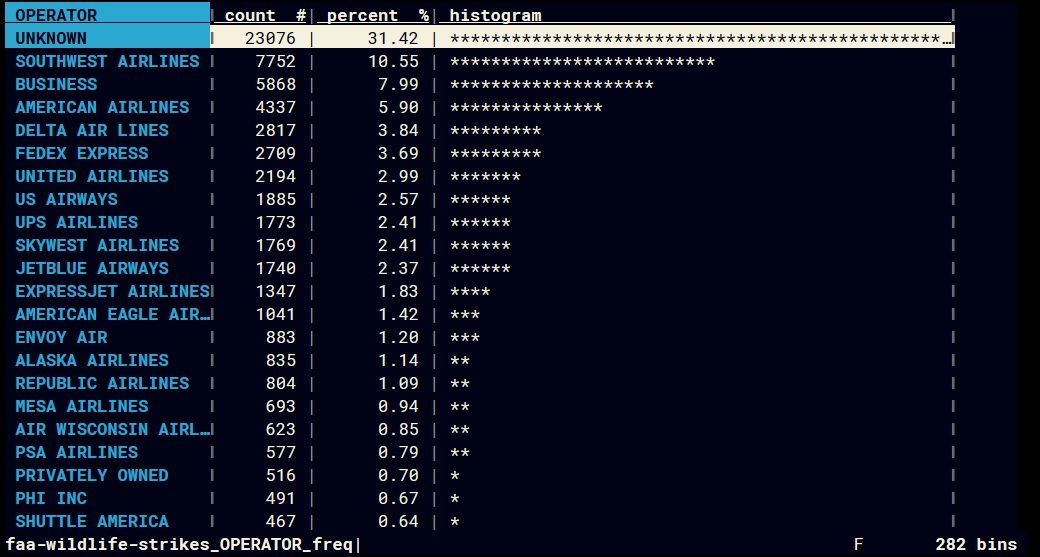Click percent cell 5.90

tap(399, 107)
